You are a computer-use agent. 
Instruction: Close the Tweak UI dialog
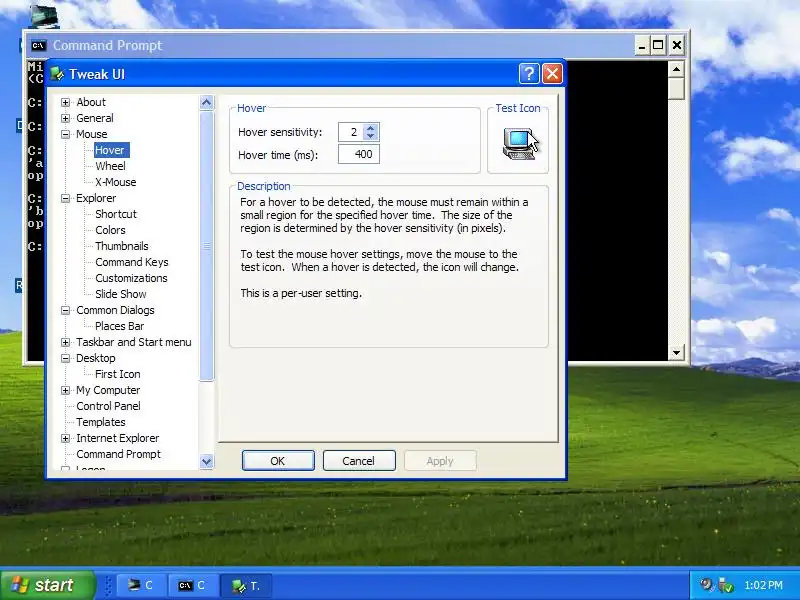[x=553, y=74]
